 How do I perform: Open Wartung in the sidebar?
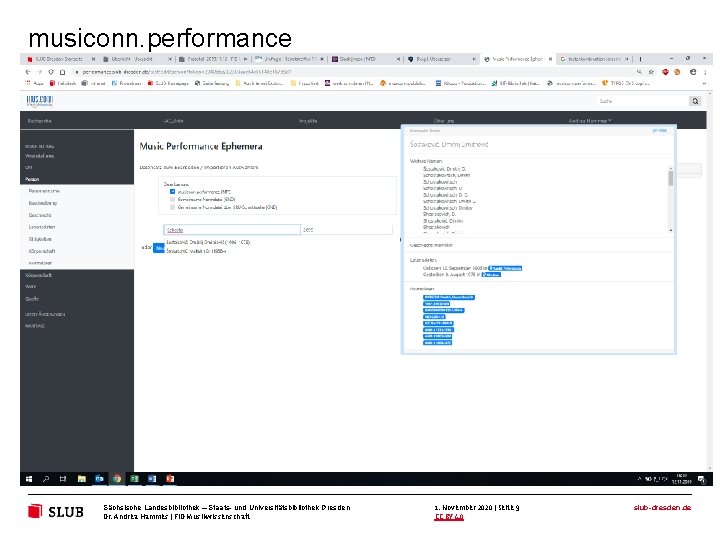tap(35, 326)
